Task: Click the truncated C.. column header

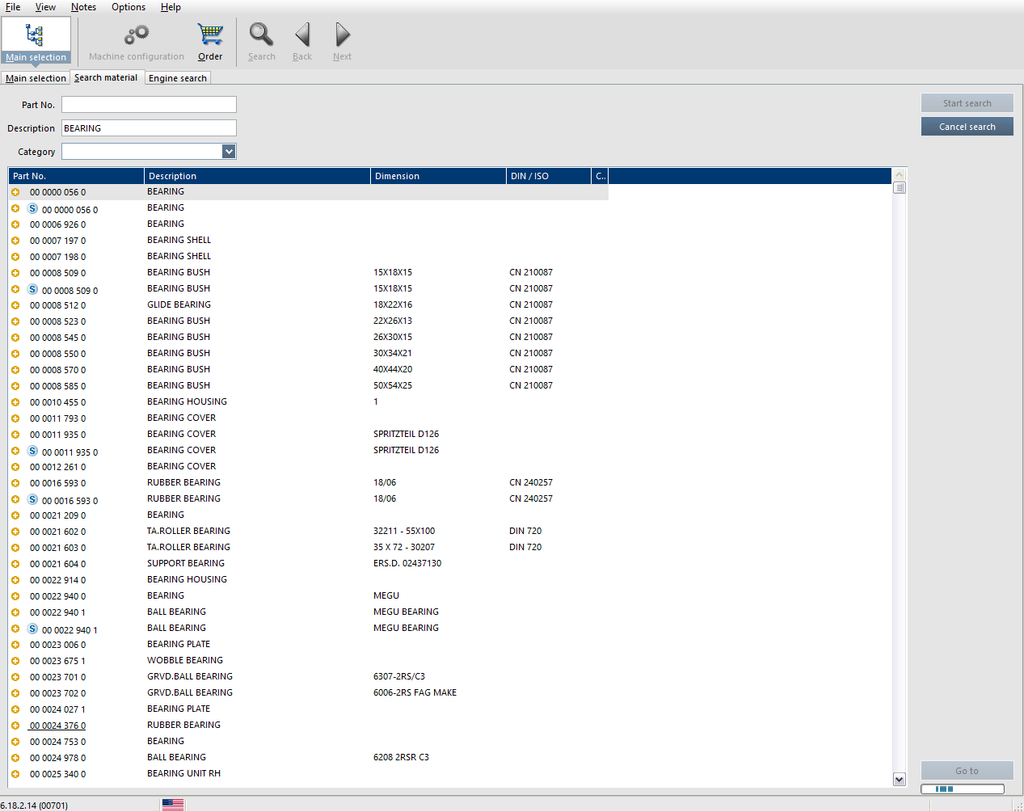Action: (600, 176)
